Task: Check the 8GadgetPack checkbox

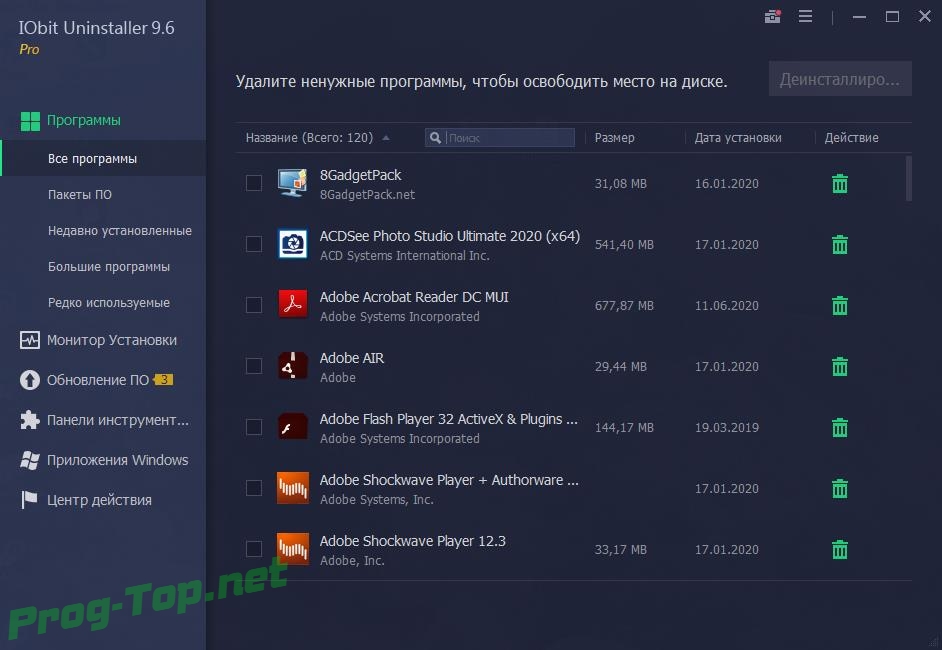Action: 254,183
